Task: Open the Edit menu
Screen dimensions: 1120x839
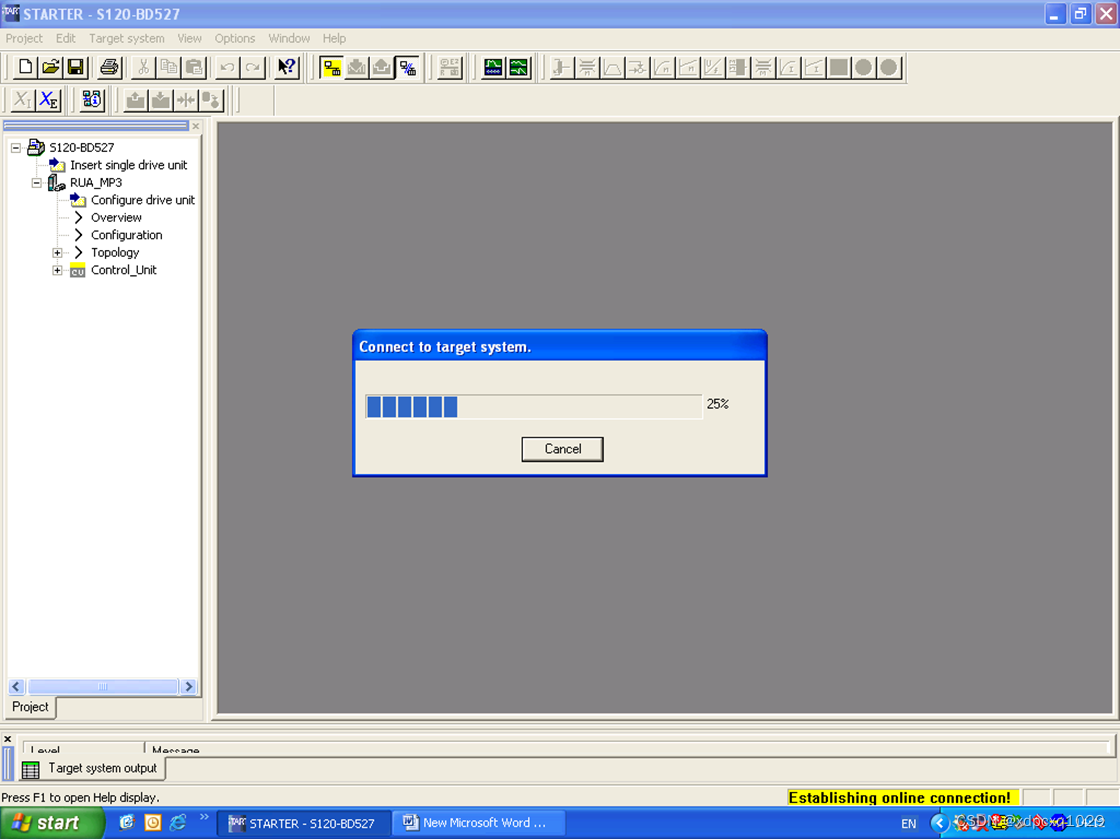Action: [x=66, y=39]
